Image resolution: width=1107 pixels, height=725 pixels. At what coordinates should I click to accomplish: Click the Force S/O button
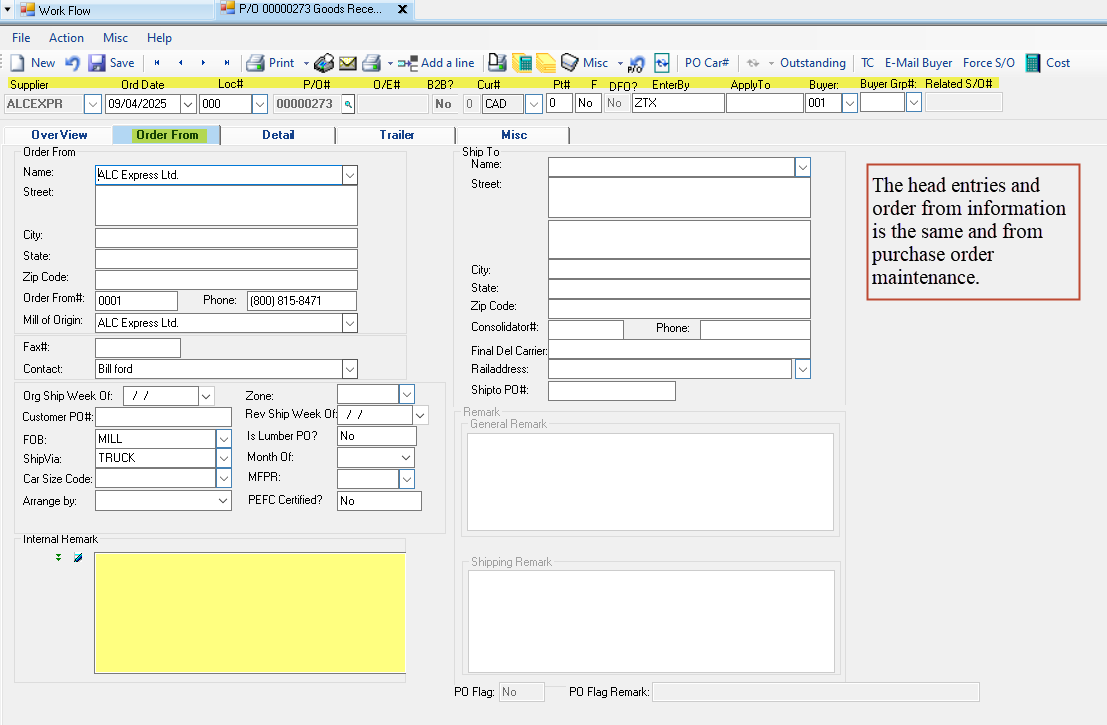(x=988, y=63)
